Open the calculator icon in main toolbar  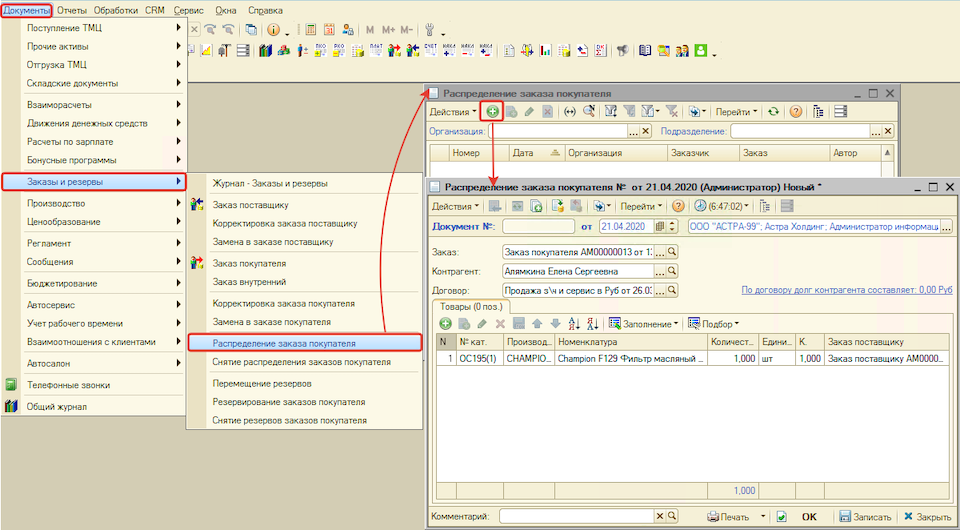click(x=310, y=29)
